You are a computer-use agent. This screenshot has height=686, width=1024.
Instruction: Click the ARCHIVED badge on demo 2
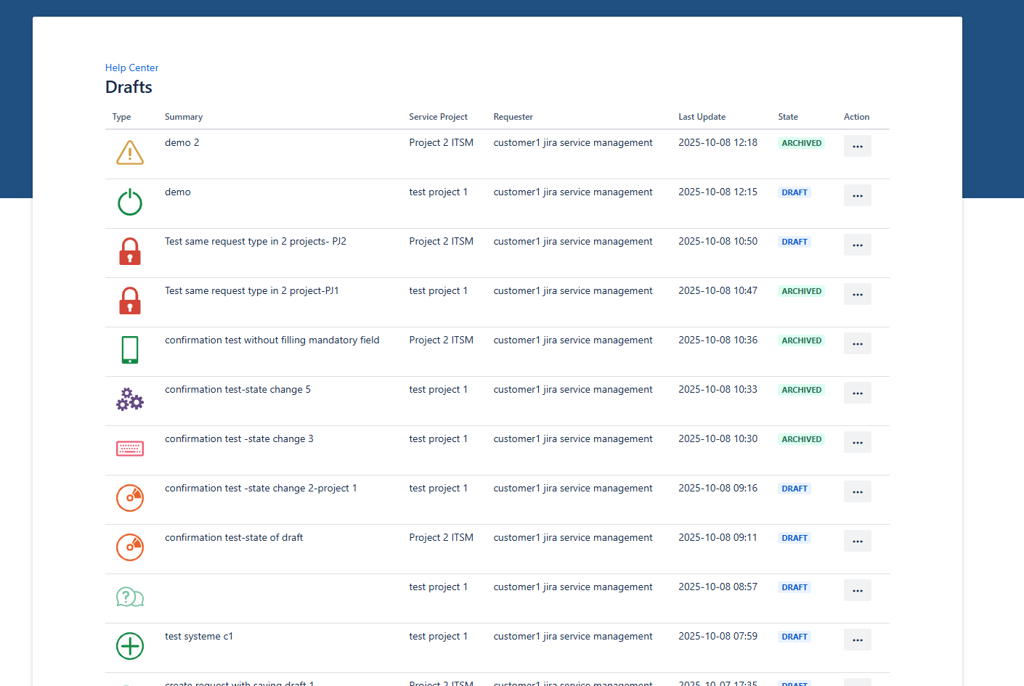tap(801, 142)
